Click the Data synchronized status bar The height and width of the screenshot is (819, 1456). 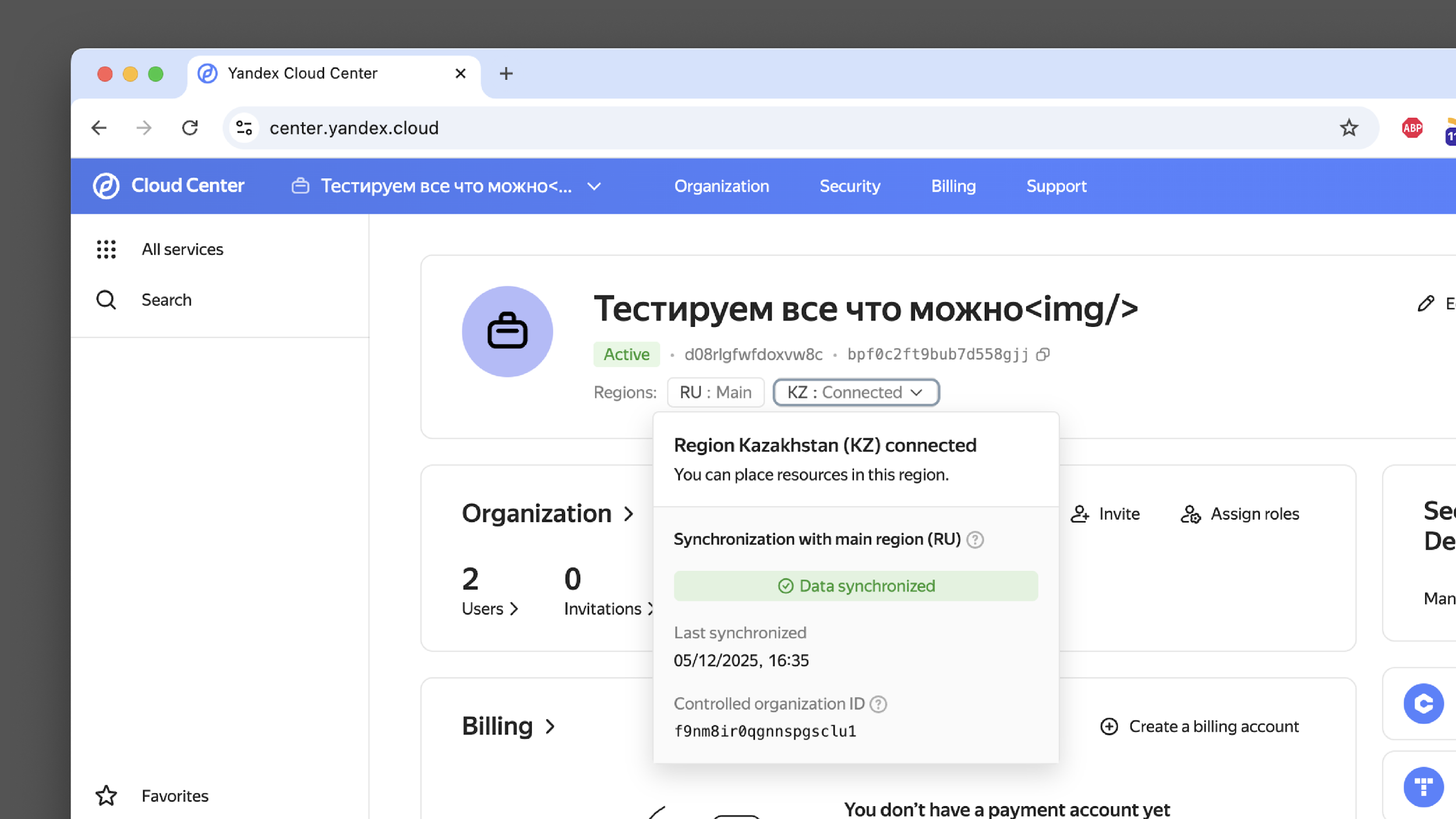click(x=855, y=585)
